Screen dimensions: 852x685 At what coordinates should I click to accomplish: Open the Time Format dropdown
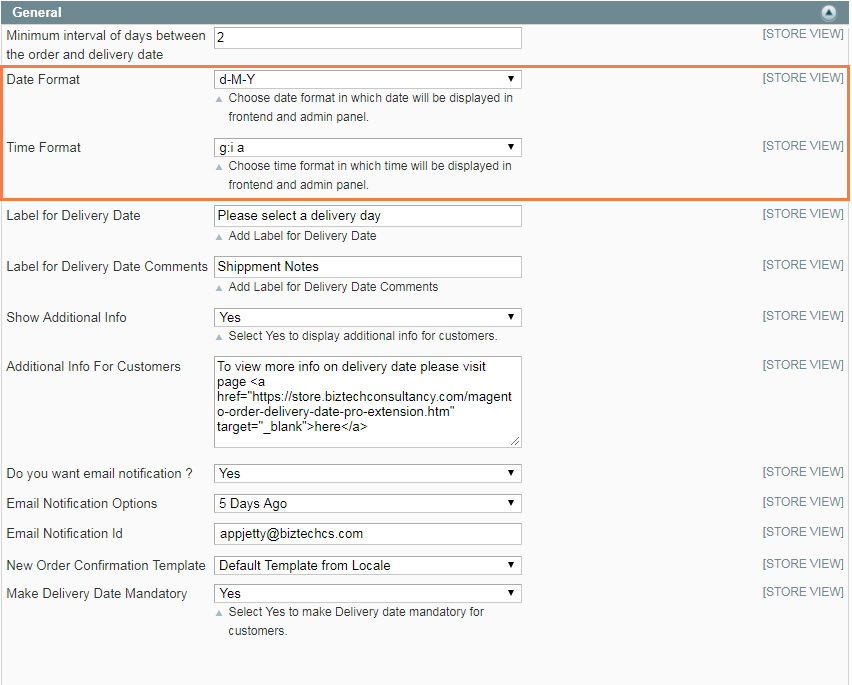click(367, 147)
